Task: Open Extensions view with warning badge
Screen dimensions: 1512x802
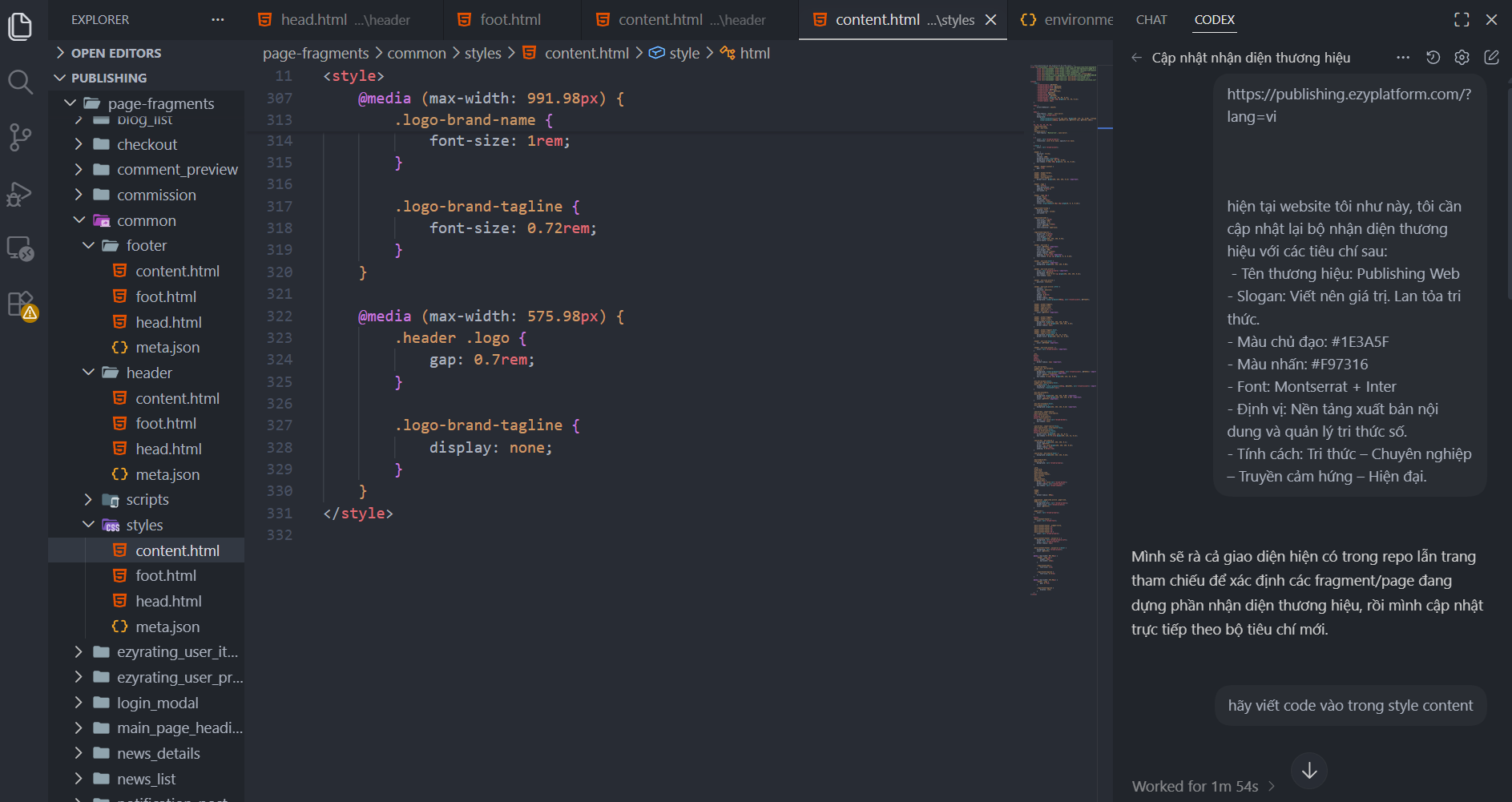Action: coord(22,305)
